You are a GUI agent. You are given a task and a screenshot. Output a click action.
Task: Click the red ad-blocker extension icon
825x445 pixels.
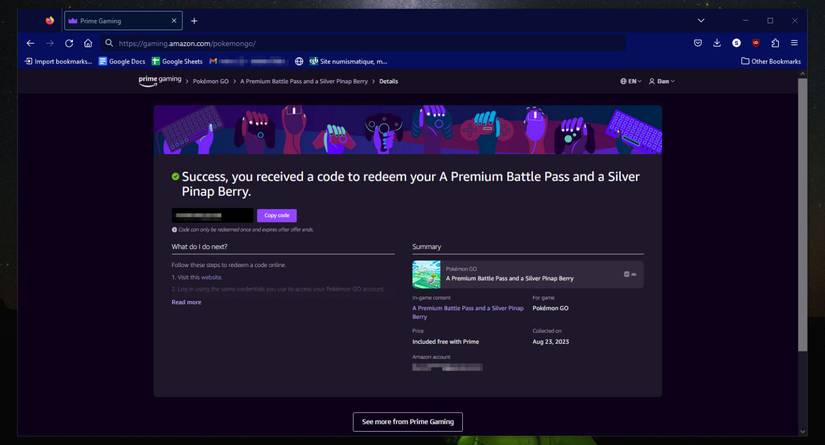pyautogui.click(x=756, y=43)
